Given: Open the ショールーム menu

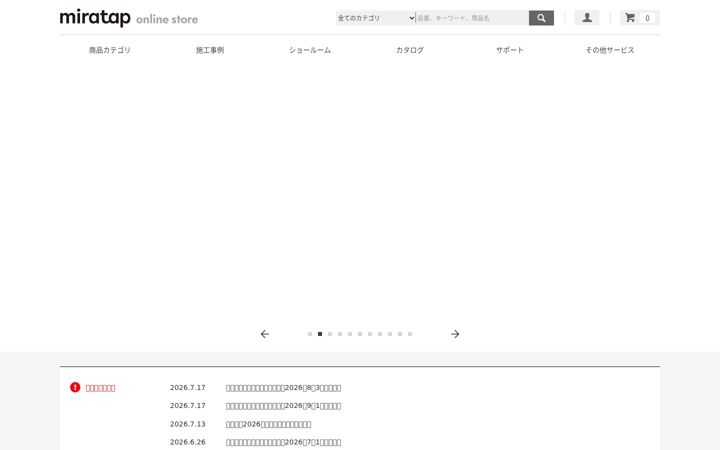Looking at the screenshot, I should [x=310, y=50].
